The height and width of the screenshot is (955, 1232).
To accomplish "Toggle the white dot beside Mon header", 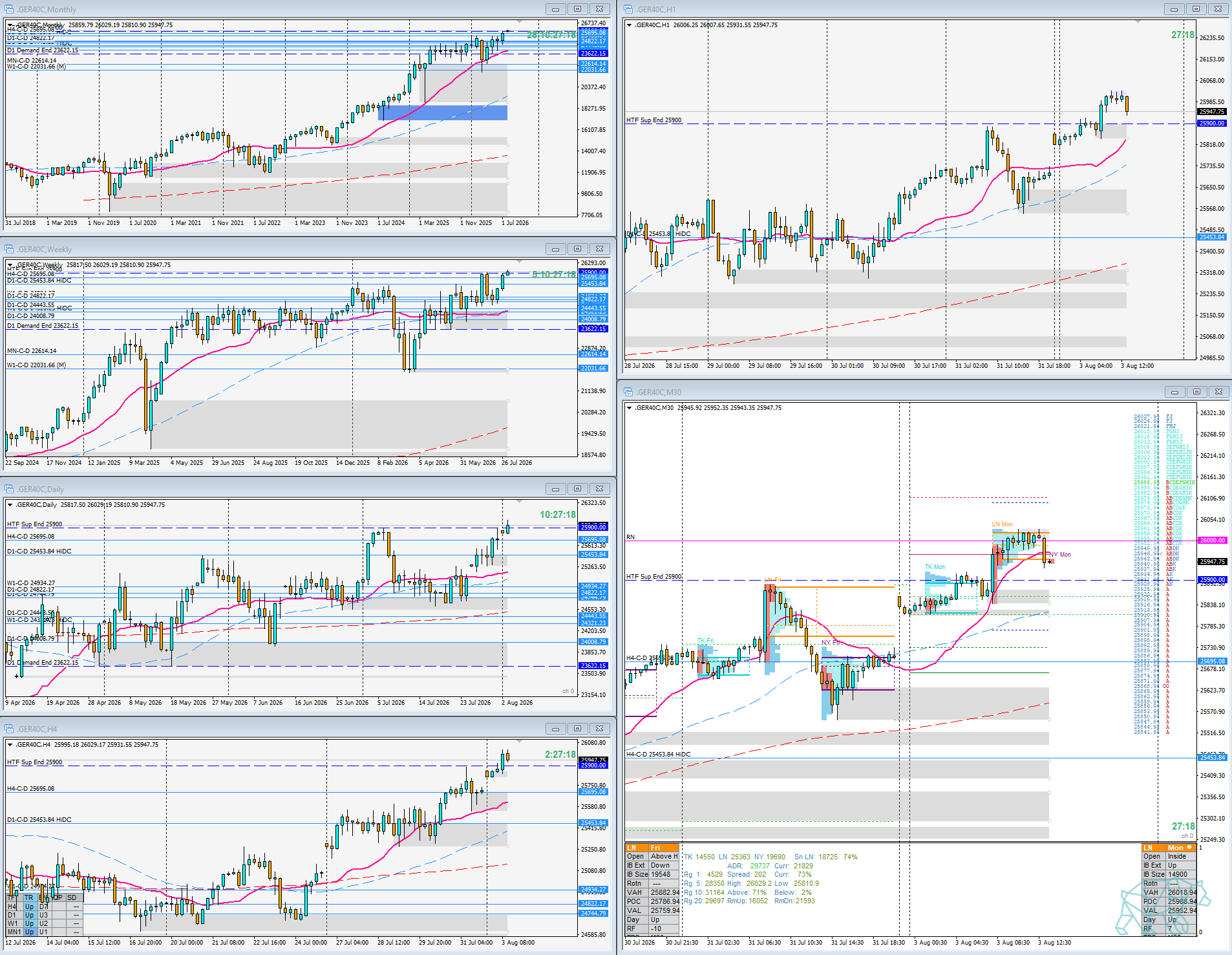I will [1189, 848].
